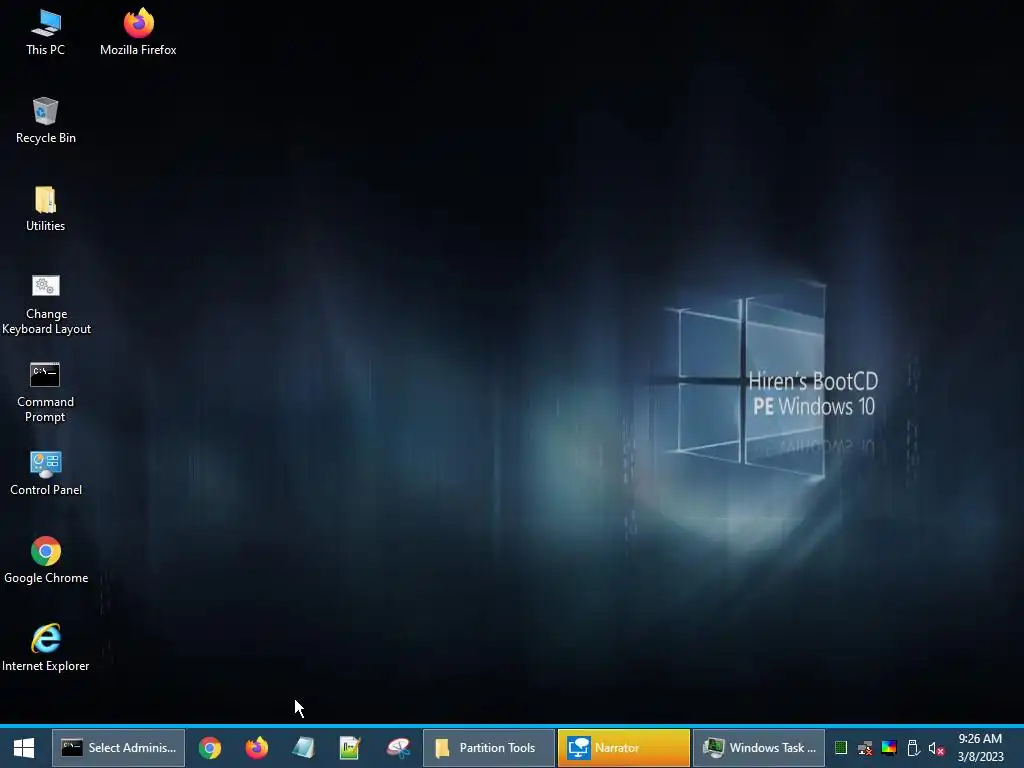Launch Chrome from the taskbar
The width and height of the screenshot is (1024, 768).
coord(210,748)
